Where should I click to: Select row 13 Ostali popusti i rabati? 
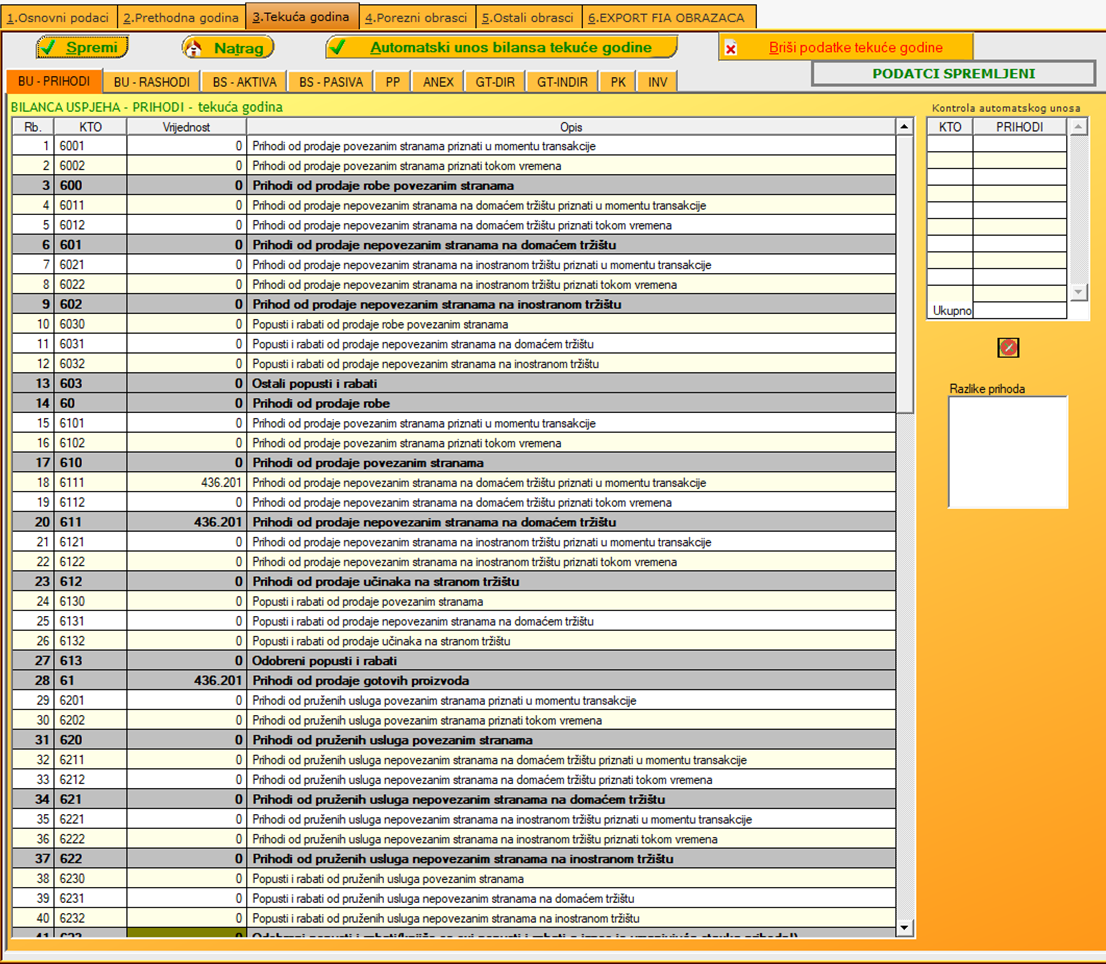[x=454, y=384]
